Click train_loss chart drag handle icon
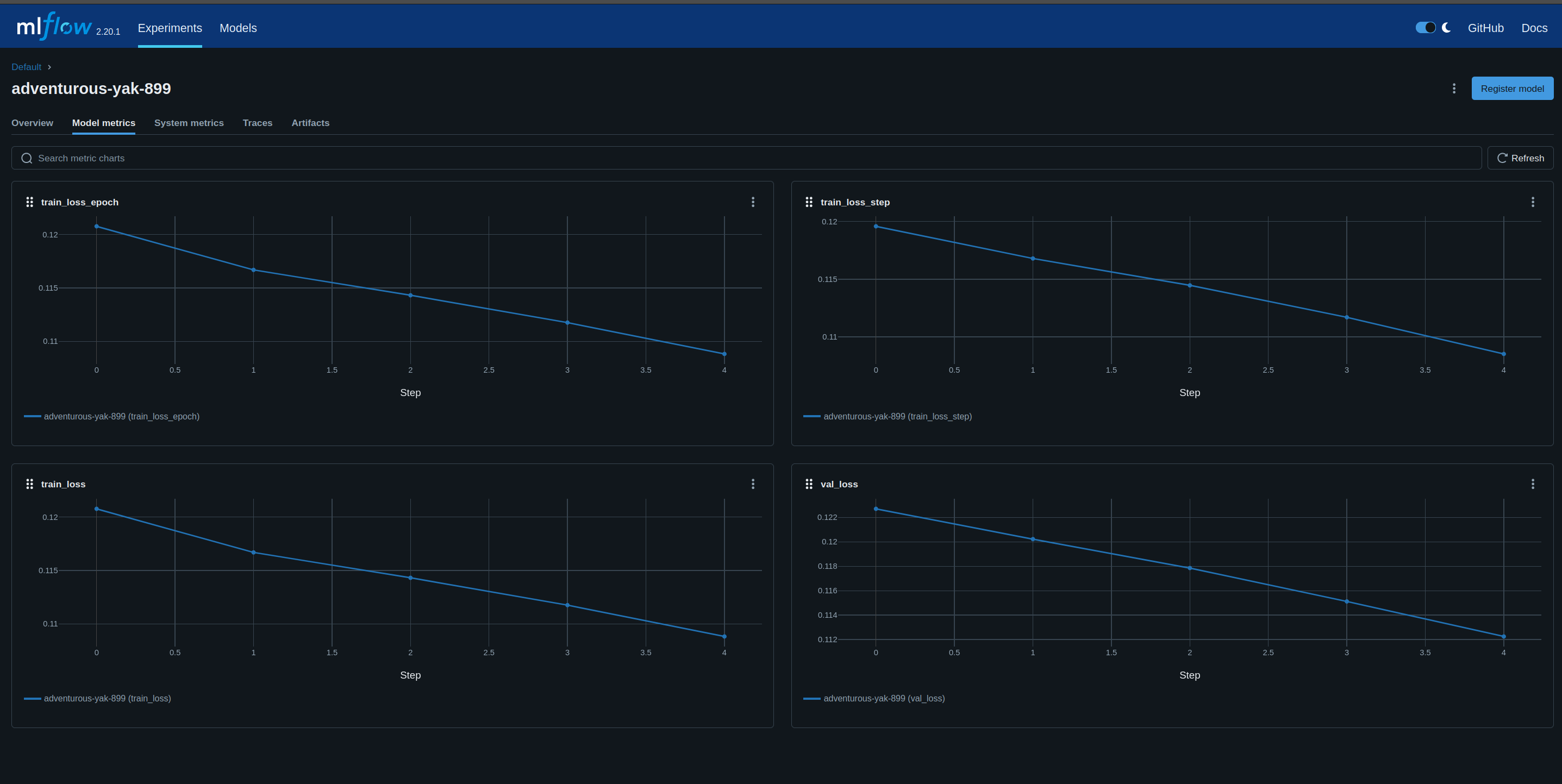The width and height of the screenshot is (1562, 784). [x=29, y=484]
